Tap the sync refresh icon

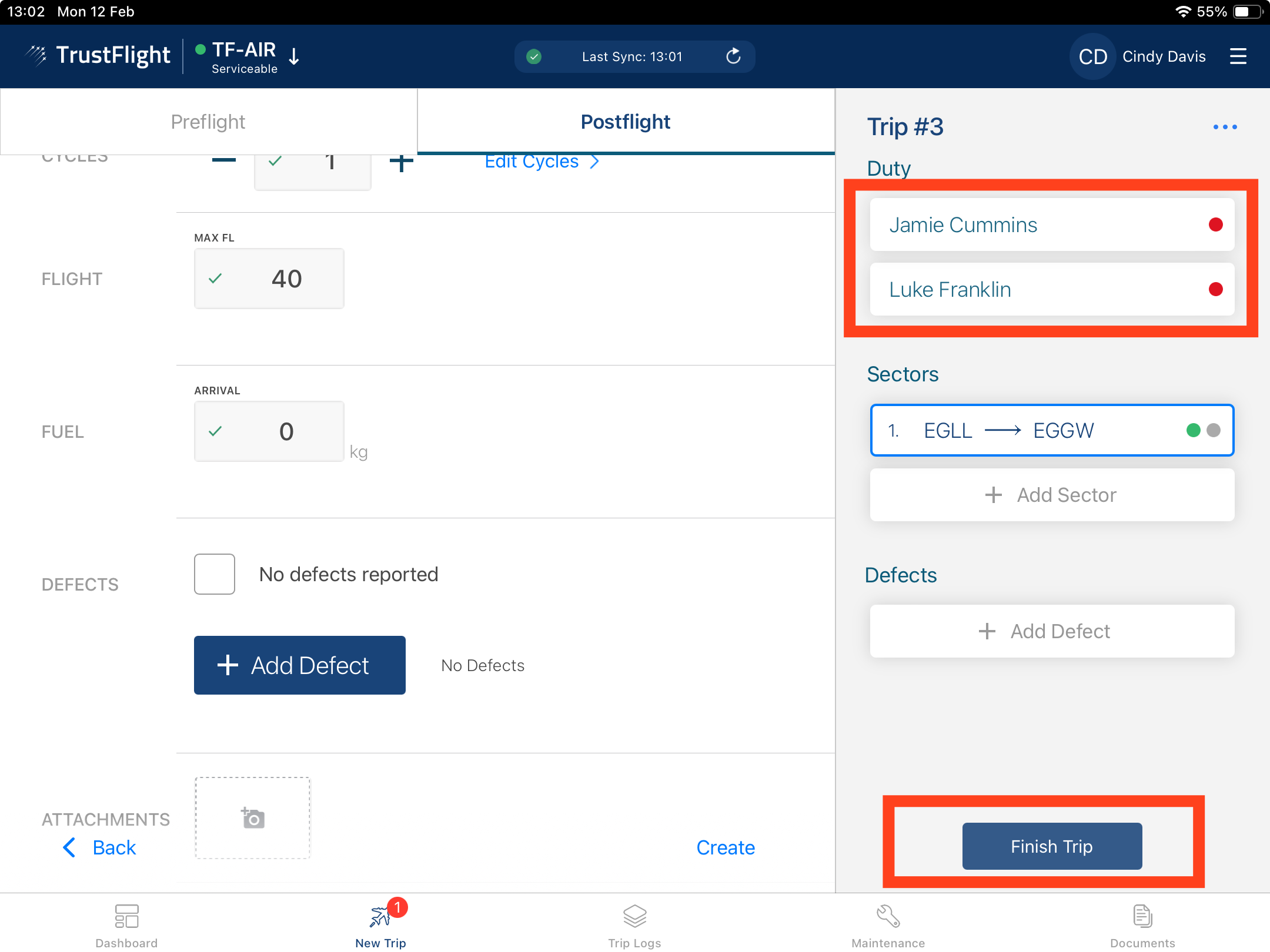click(x=733, y=56)
